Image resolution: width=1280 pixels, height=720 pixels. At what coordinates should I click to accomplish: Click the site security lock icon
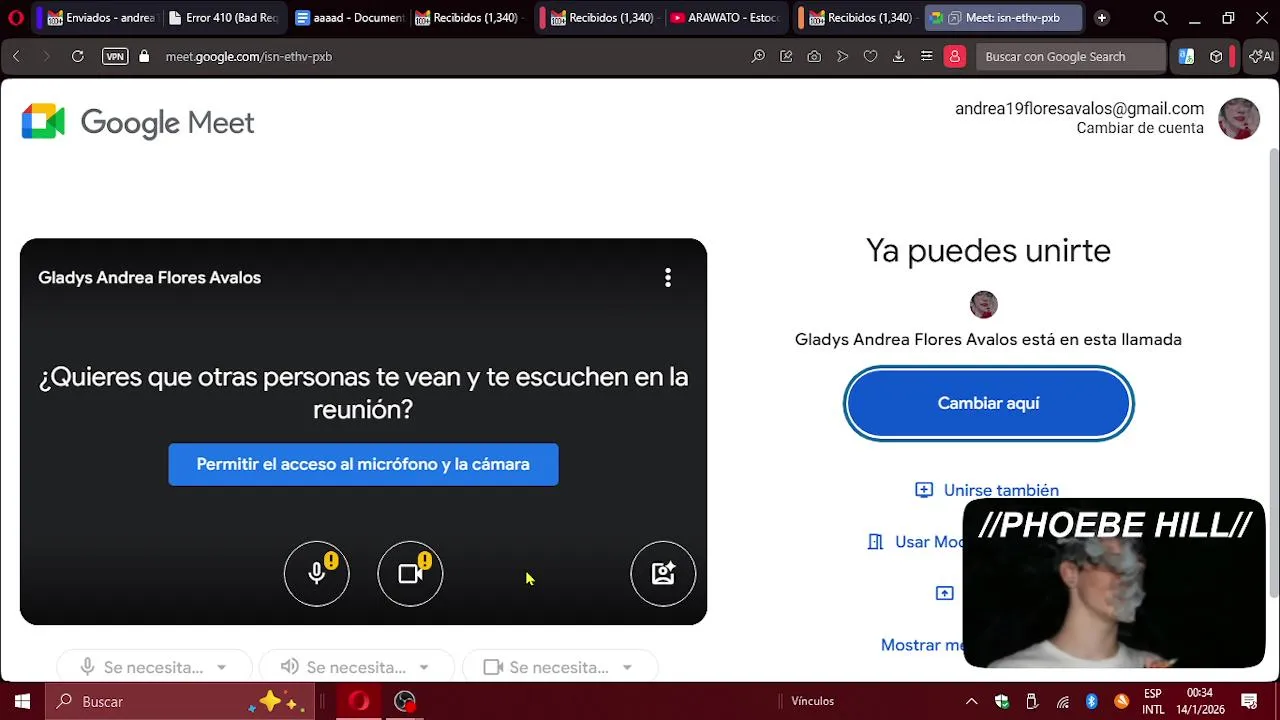coord(144,57)
